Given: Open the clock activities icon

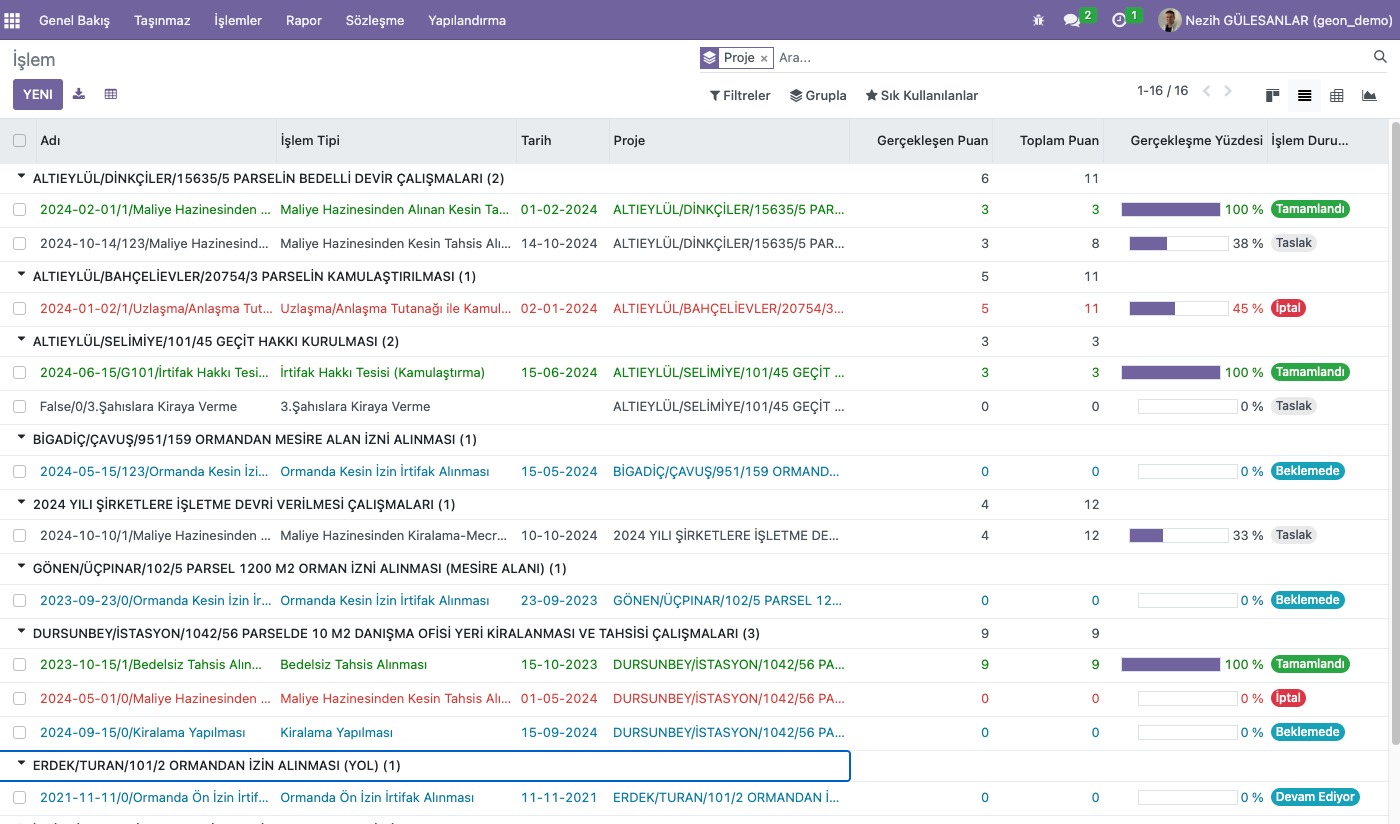Looking at the screenshot, I should point(1119,20).
